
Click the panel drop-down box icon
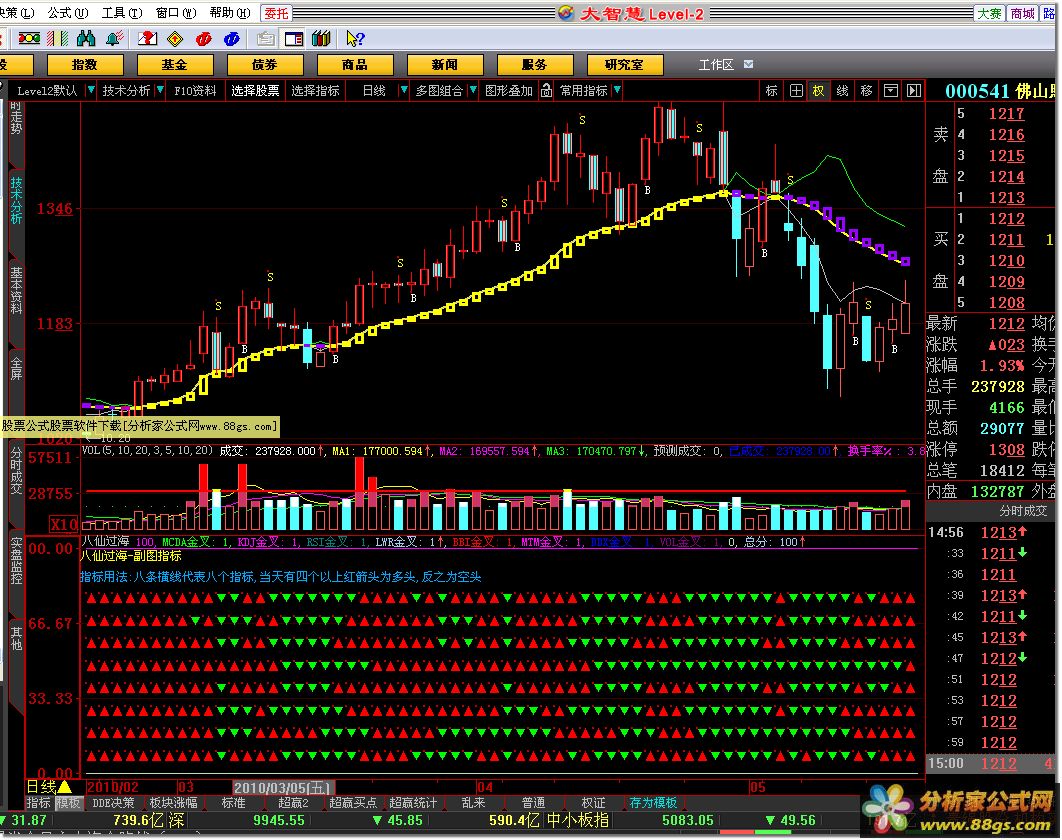[x=891, y=90]
